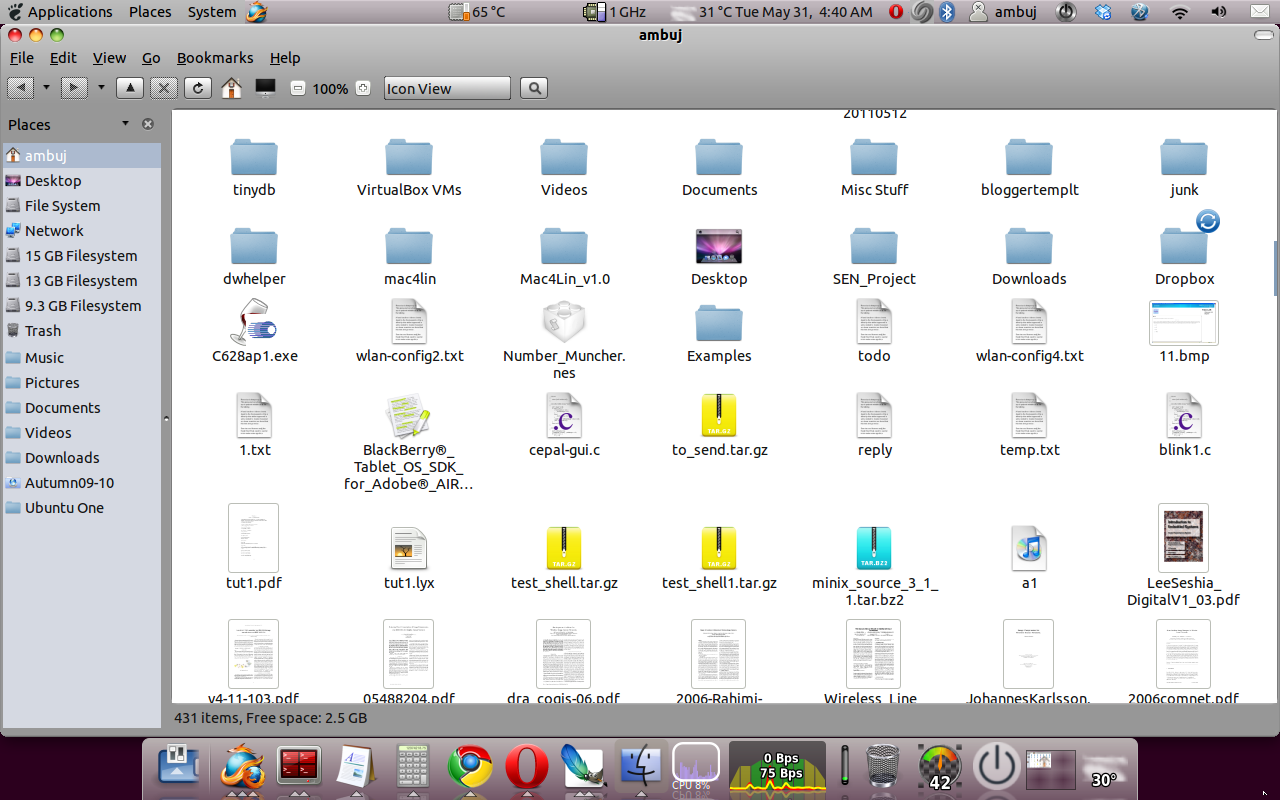
Task: Click the Home icon in the toolbar
Action: pyautogui.click(x=231, y=88)
